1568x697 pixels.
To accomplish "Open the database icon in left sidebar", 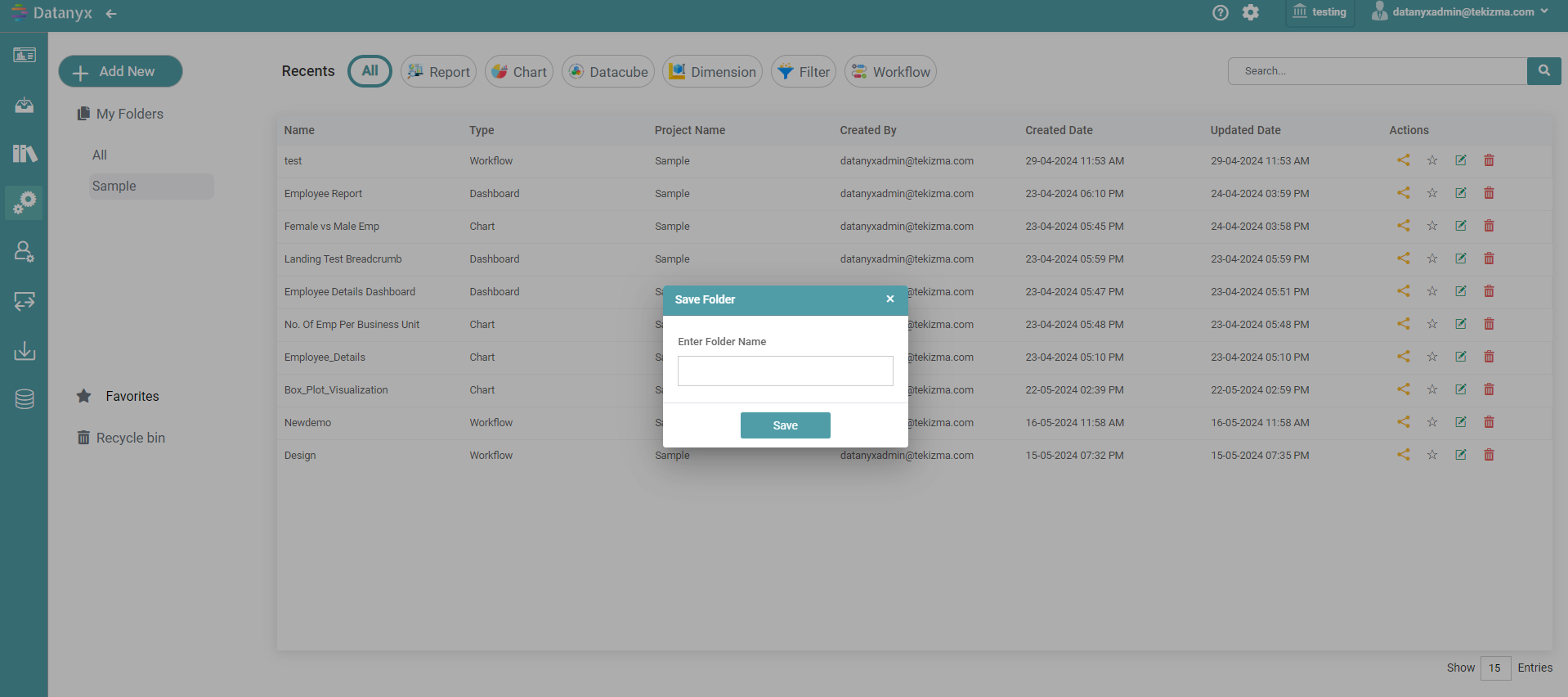I will click(25, 399).
